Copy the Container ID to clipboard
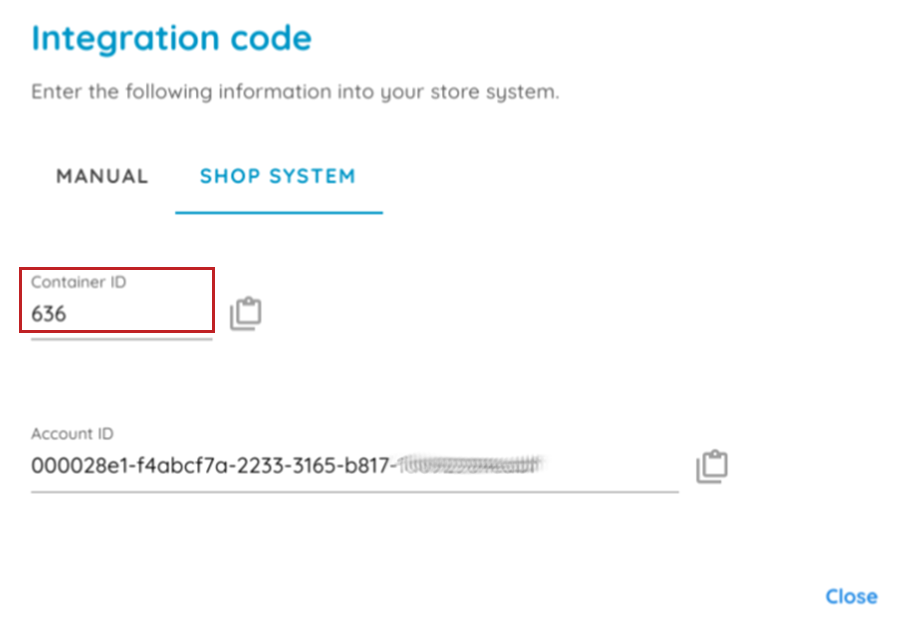Viewport: 921px width, 631px height. [246, 314]
